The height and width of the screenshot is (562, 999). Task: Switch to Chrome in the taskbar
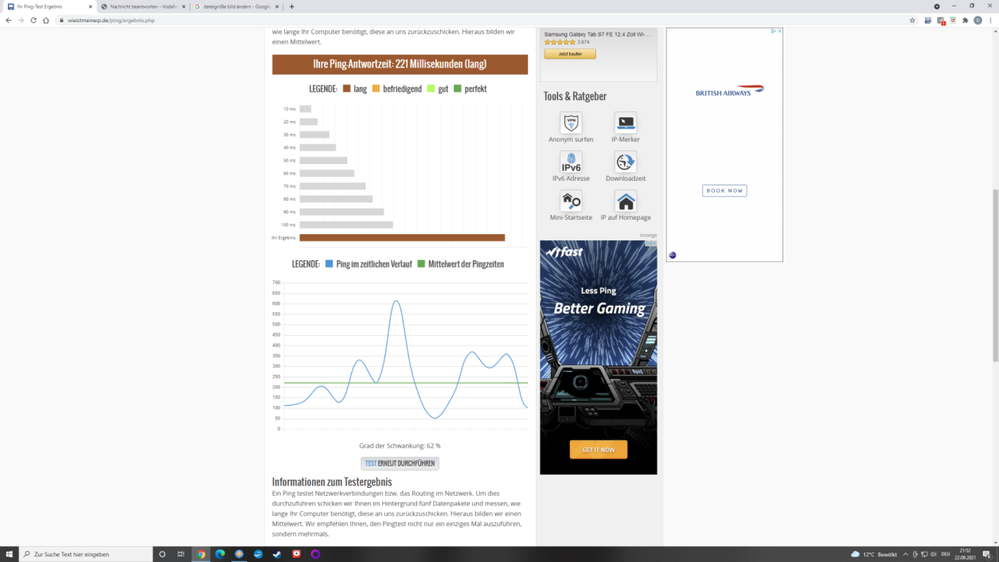(x=201, y=554)
